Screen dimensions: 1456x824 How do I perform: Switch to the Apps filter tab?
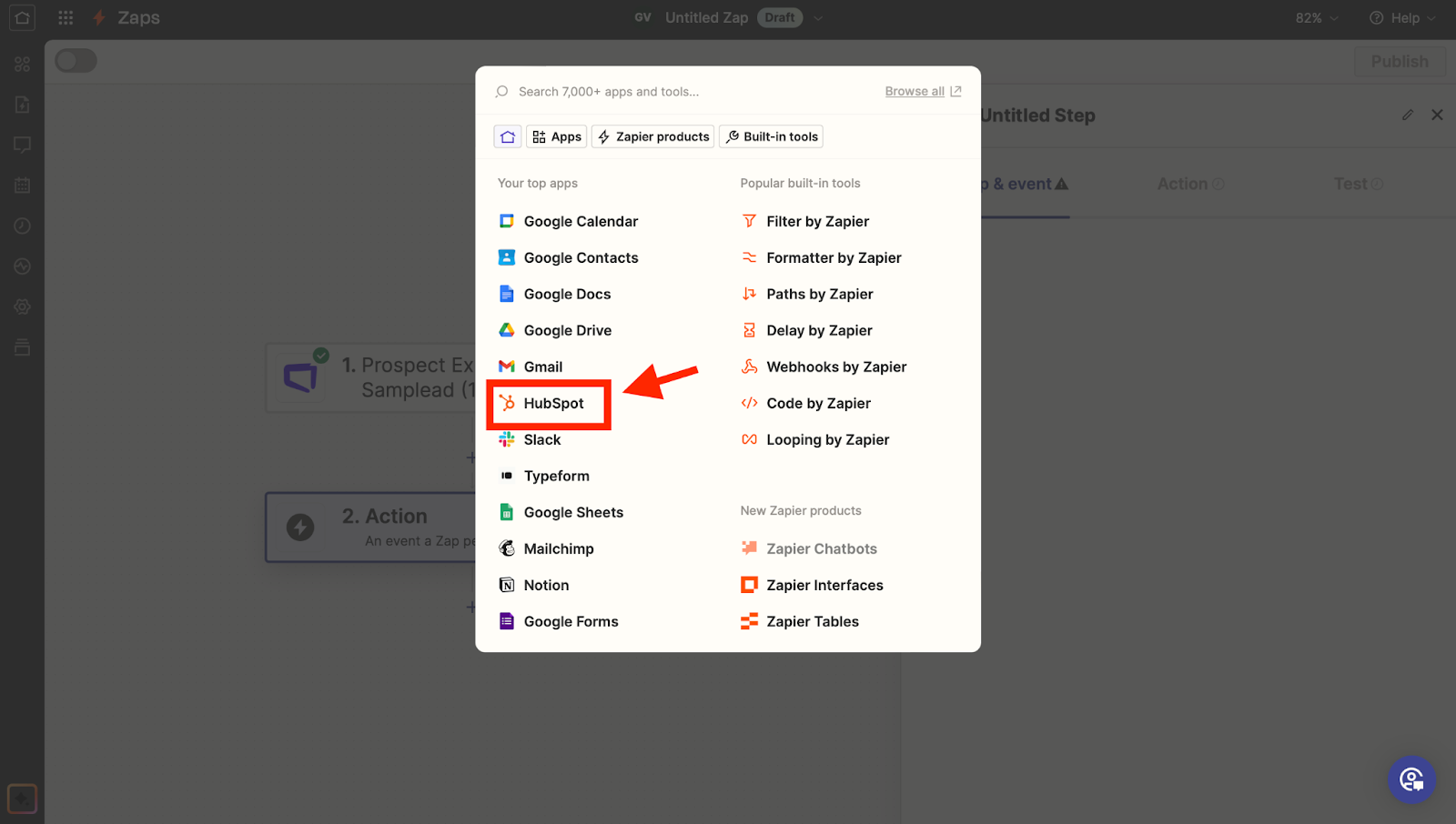(x=557, y=136)
